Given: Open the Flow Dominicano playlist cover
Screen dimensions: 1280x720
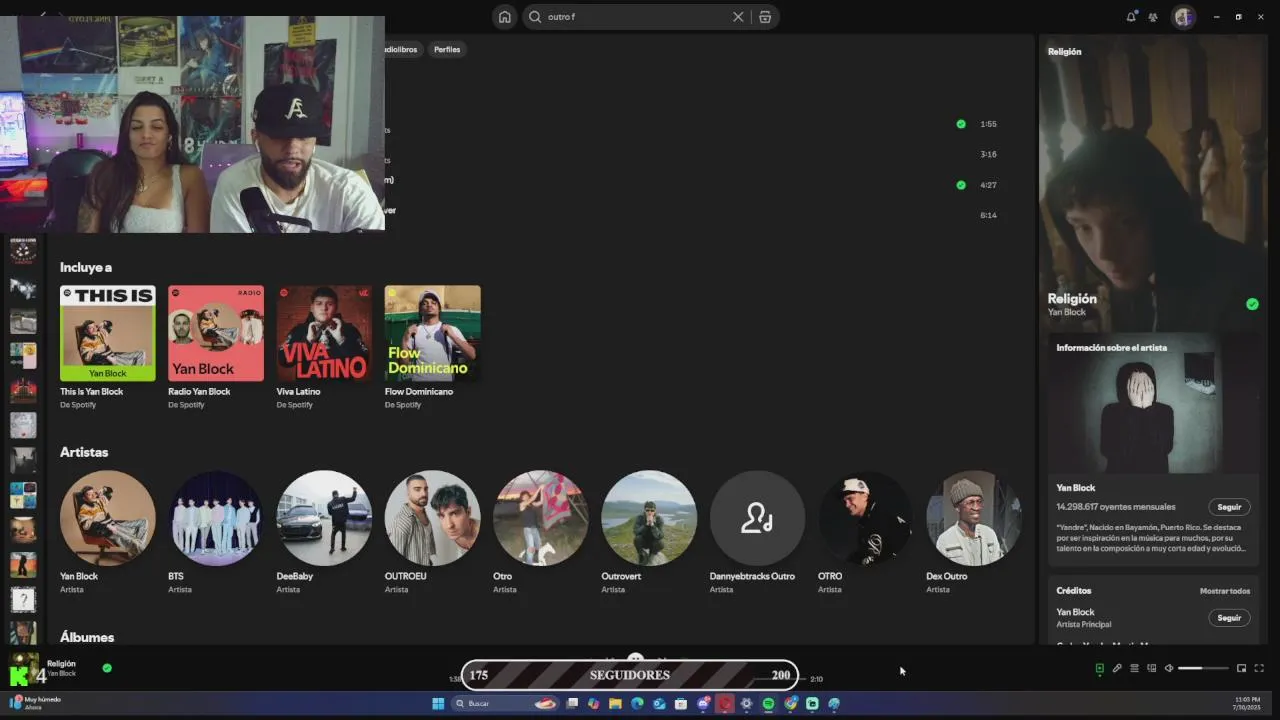Looking at the screenshot, I should click(x=432, y=333).
